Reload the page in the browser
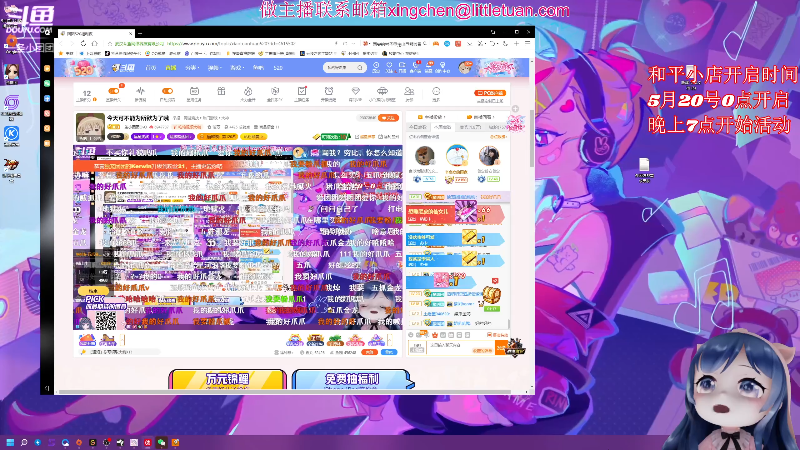The width and height of the screenshot is (800, 450). click(x=83, y=44)
